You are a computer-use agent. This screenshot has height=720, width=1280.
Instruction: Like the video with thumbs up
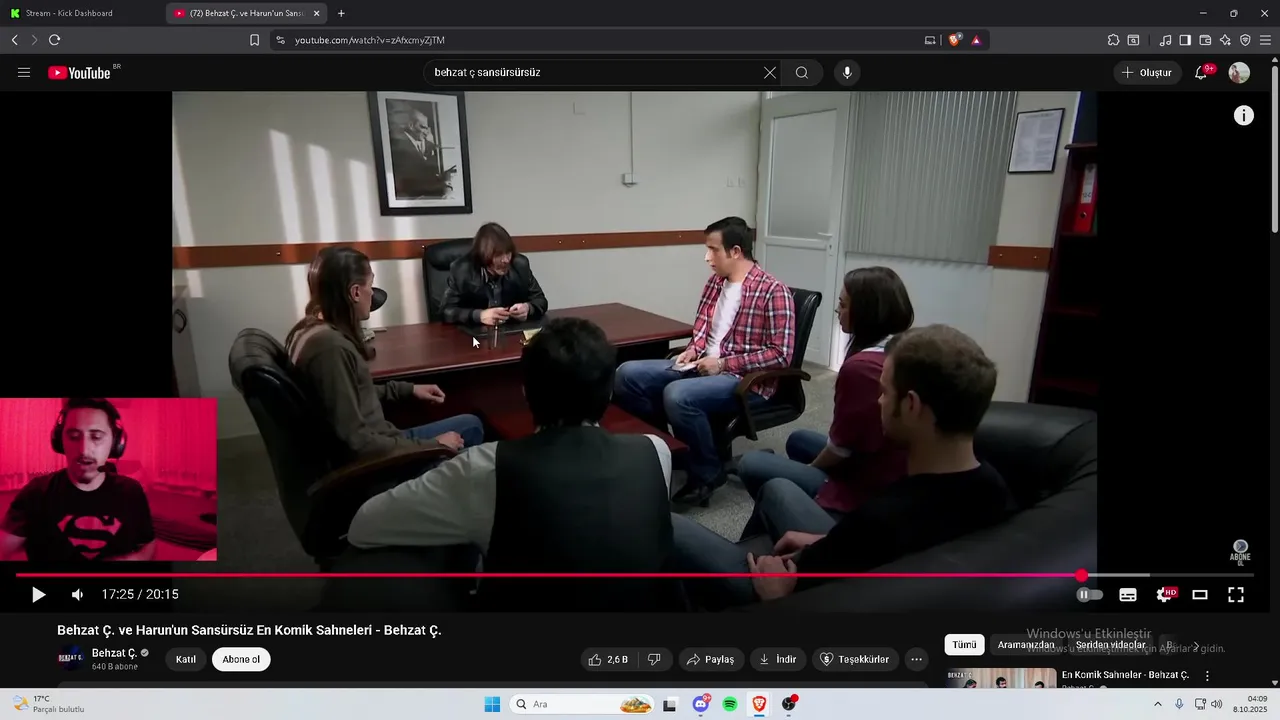tap(608, 660)
